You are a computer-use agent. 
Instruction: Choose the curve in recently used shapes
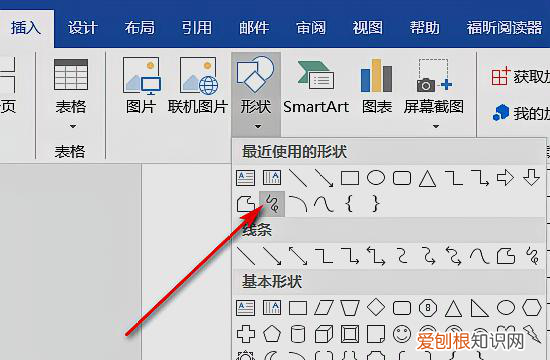tap(324, 204)
